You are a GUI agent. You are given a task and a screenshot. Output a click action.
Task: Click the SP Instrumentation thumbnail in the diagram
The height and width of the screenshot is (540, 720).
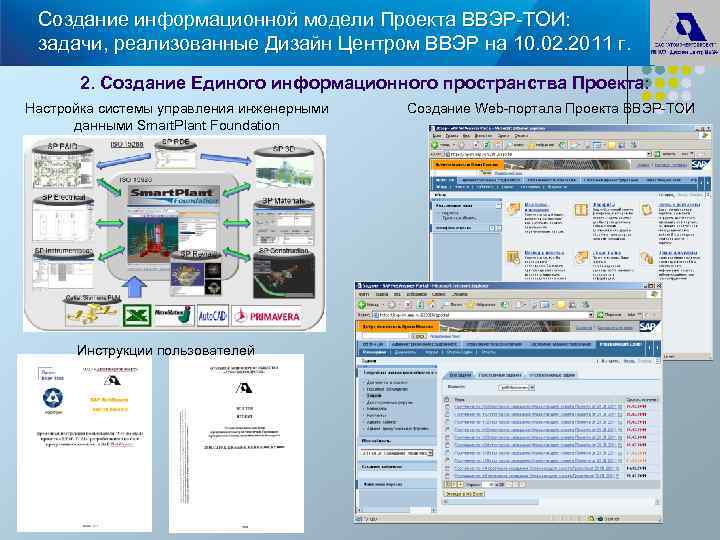(63, 269)
